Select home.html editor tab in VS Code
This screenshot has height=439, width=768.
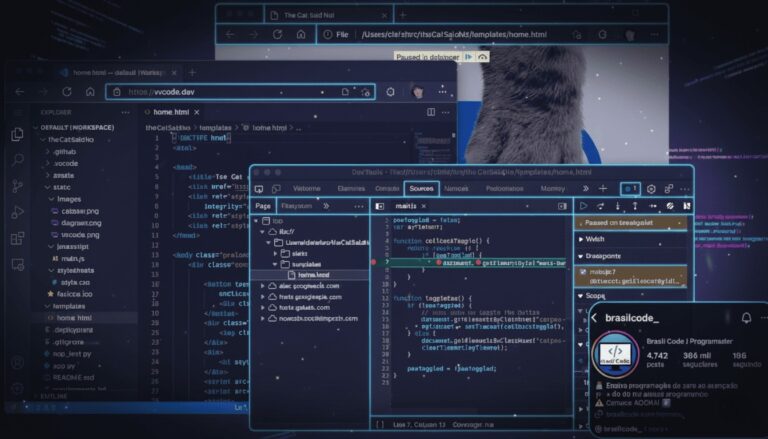point(171,112)
